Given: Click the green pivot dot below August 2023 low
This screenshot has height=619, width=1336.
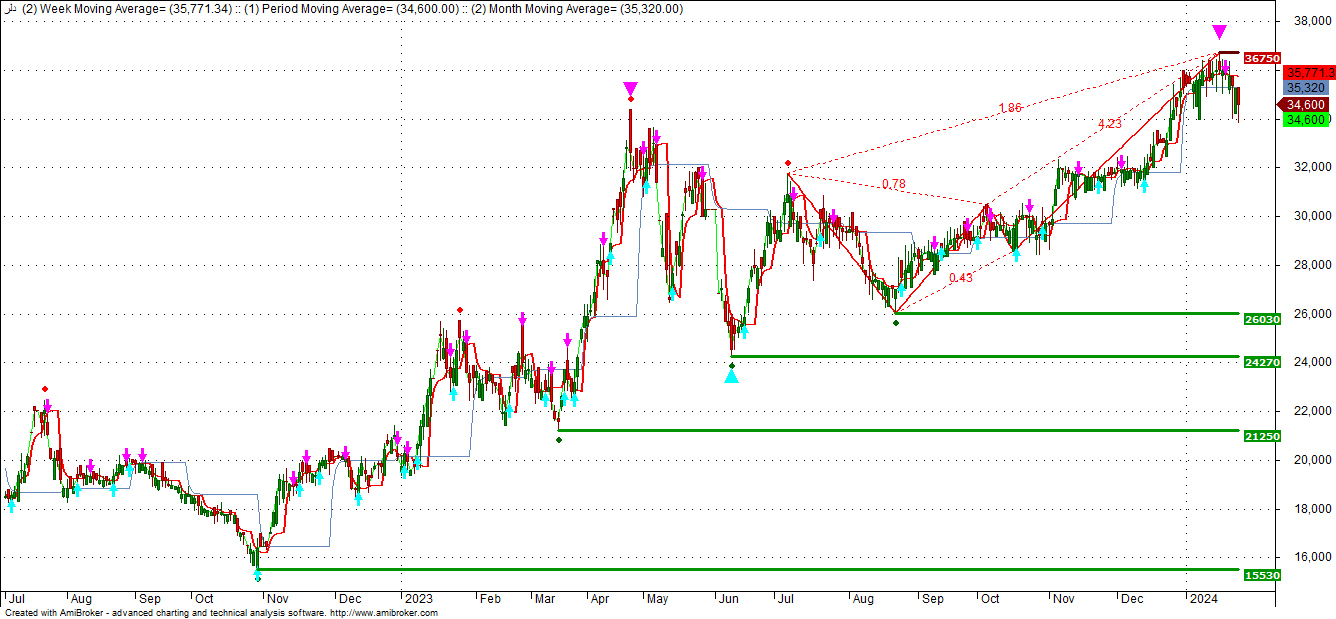Looking at the screenshot, I should (x=896, y=322).
